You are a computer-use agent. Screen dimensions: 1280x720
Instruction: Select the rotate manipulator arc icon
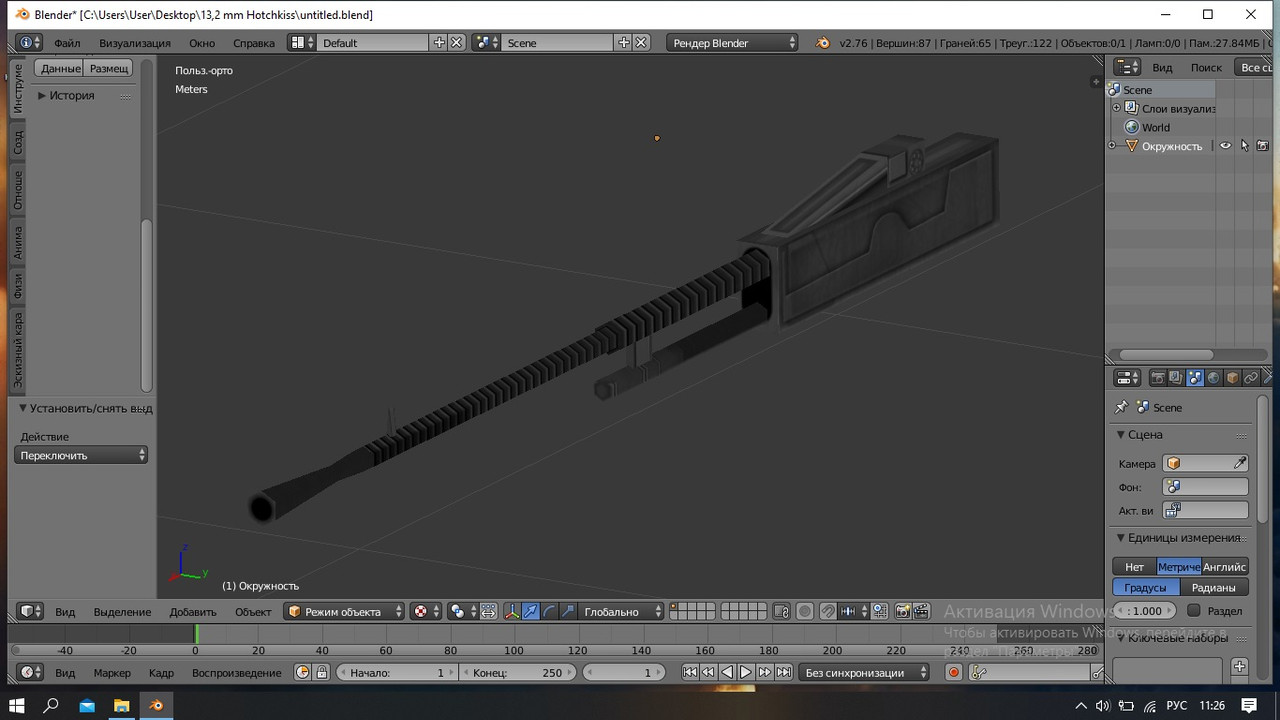[549, 612]
